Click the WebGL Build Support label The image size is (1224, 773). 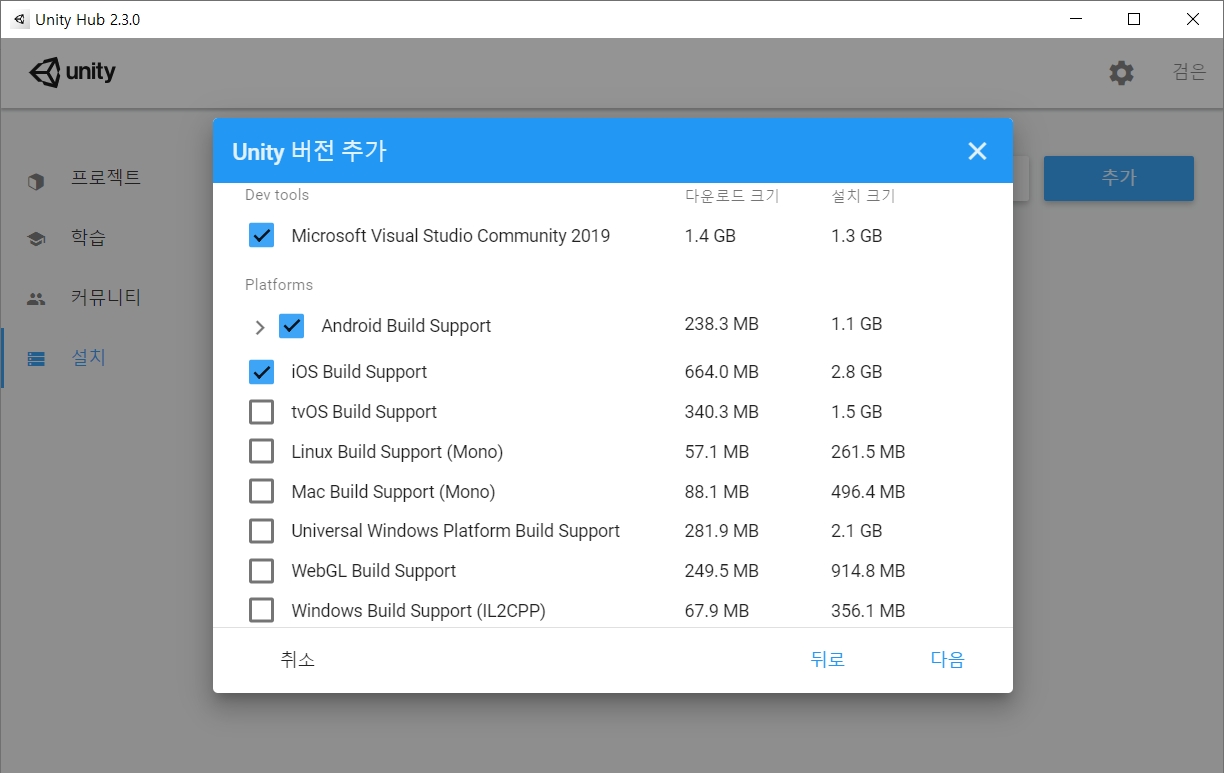(x=374, y=571)
